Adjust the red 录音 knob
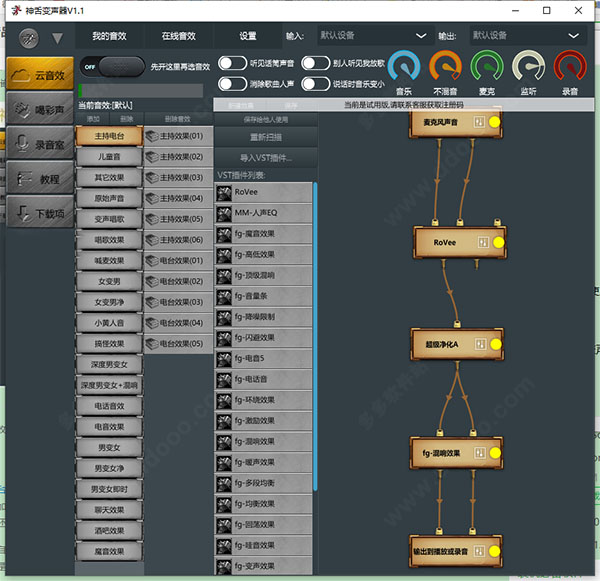The height and width of the screenshot is (581, 600). point(570,66)
